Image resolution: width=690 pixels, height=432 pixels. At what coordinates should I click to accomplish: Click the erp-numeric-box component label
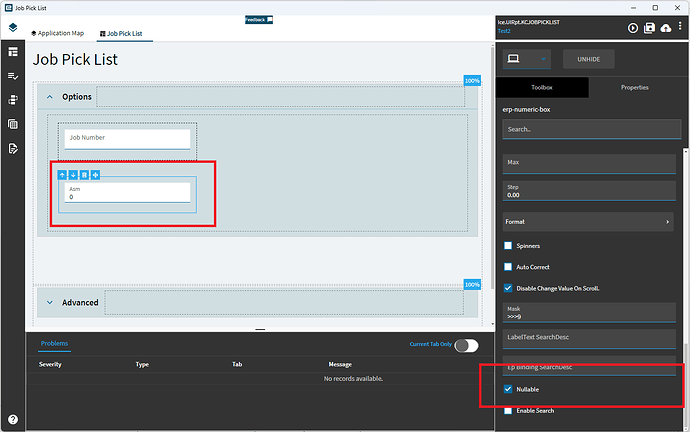pos(526,110)
